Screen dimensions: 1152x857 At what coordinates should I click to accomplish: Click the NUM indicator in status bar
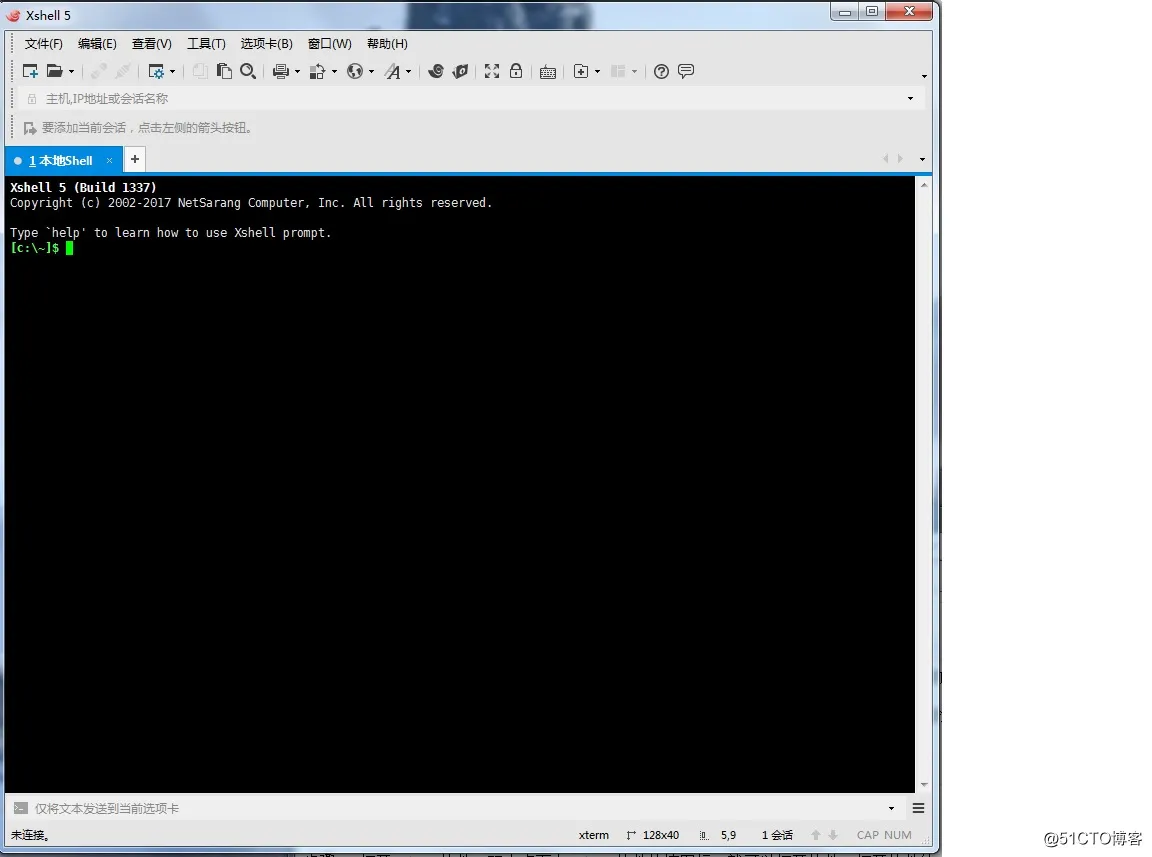898,835
